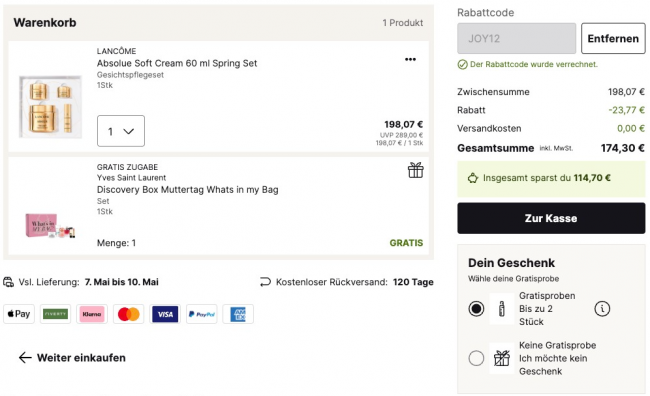
Task: Click the Entfernen button for the discount code
Action: click(x=613, y=39)
